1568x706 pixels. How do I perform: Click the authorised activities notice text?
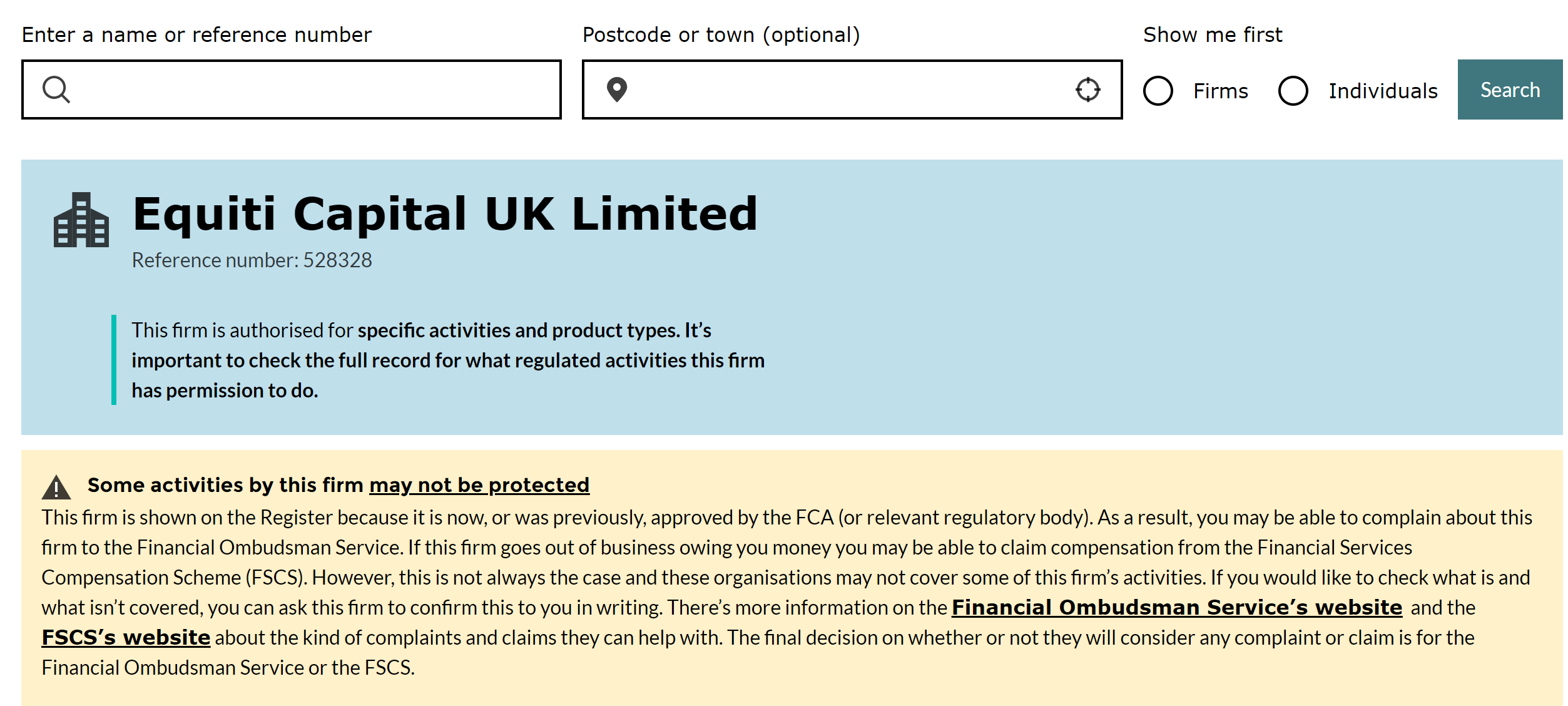click(448, 361)
